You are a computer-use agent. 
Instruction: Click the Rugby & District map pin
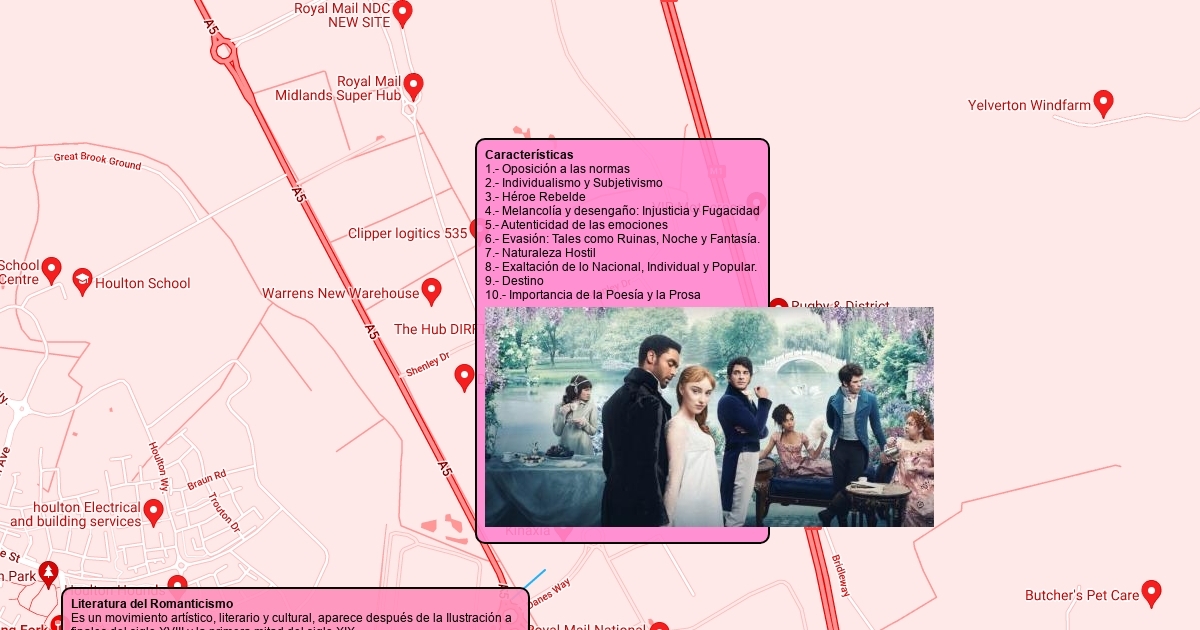point(778,305)
